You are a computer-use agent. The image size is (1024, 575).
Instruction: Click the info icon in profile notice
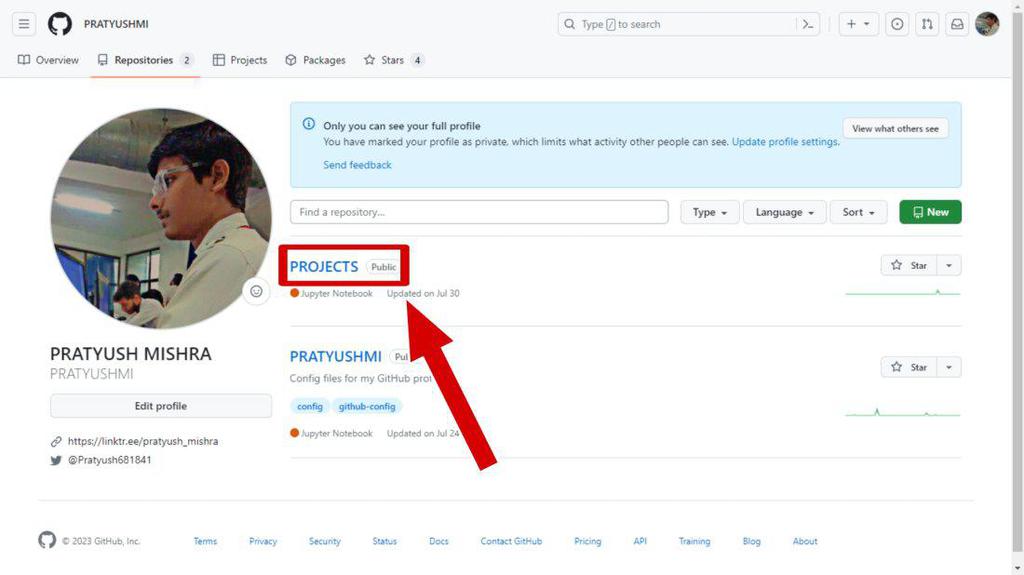pos(308,123)
